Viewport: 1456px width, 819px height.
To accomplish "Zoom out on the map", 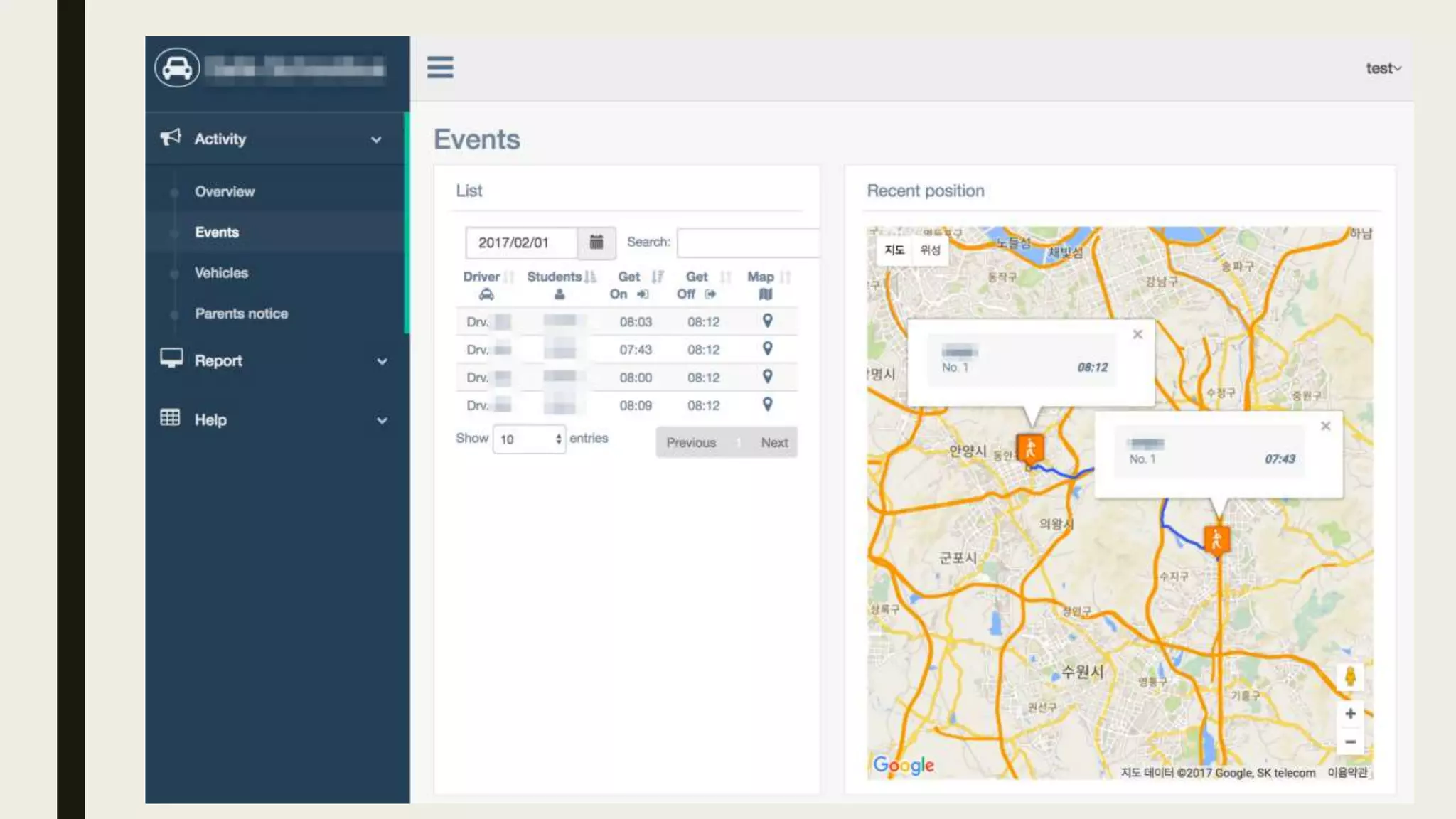I will (x=1350, y=742).
